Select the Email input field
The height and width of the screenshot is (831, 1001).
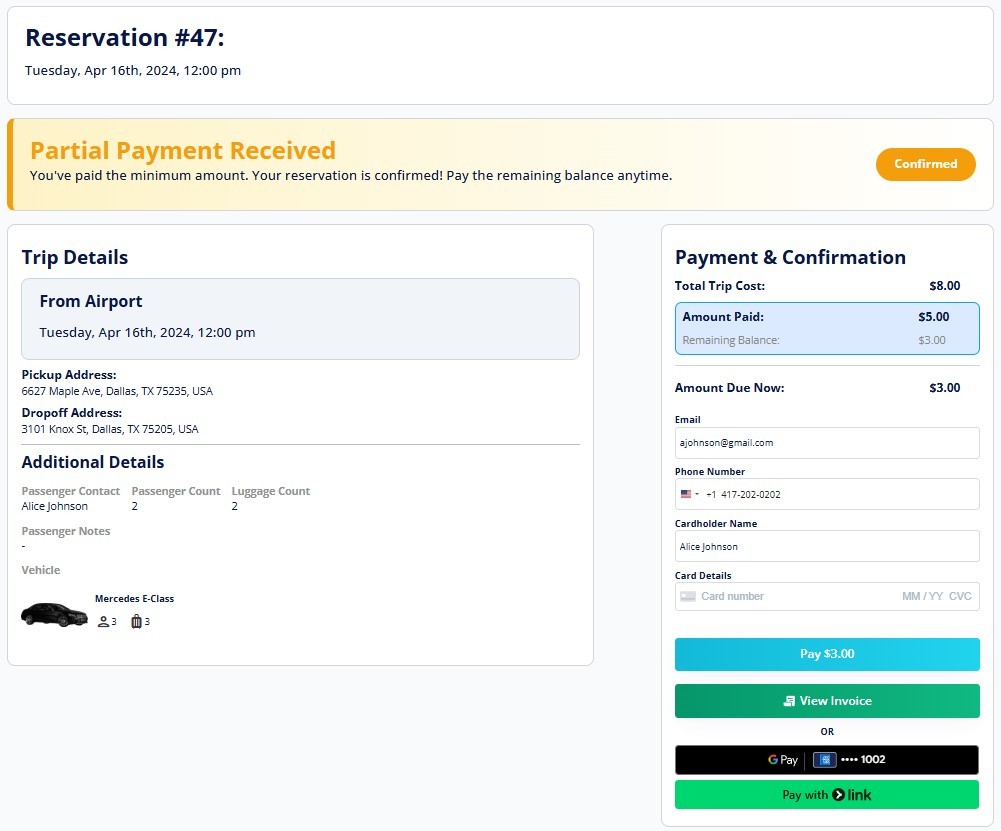(x=827, y=442)
